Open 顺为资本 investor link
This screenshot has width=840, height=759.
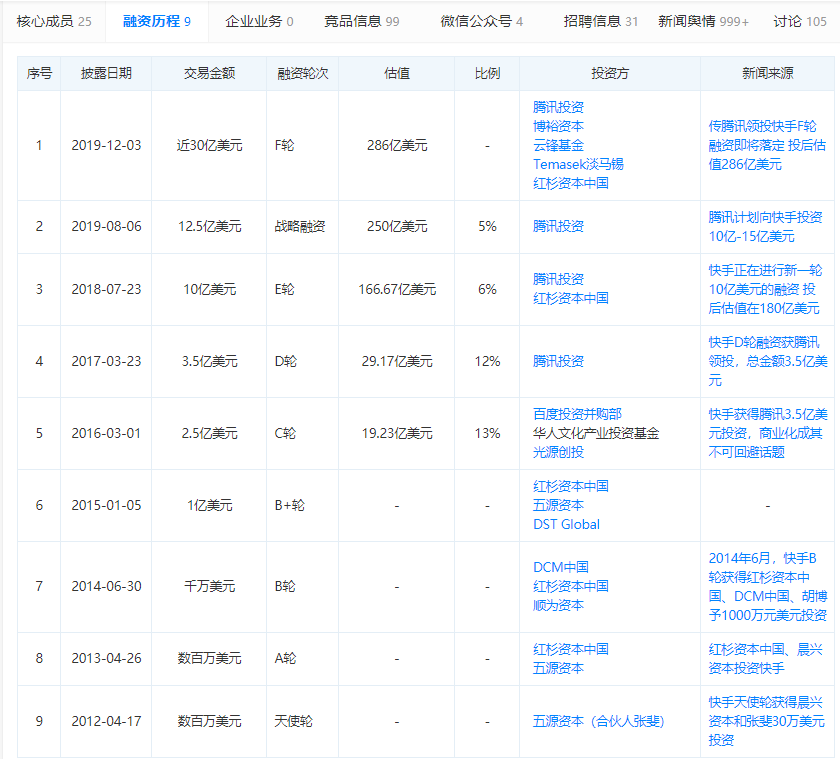point(558,605)
